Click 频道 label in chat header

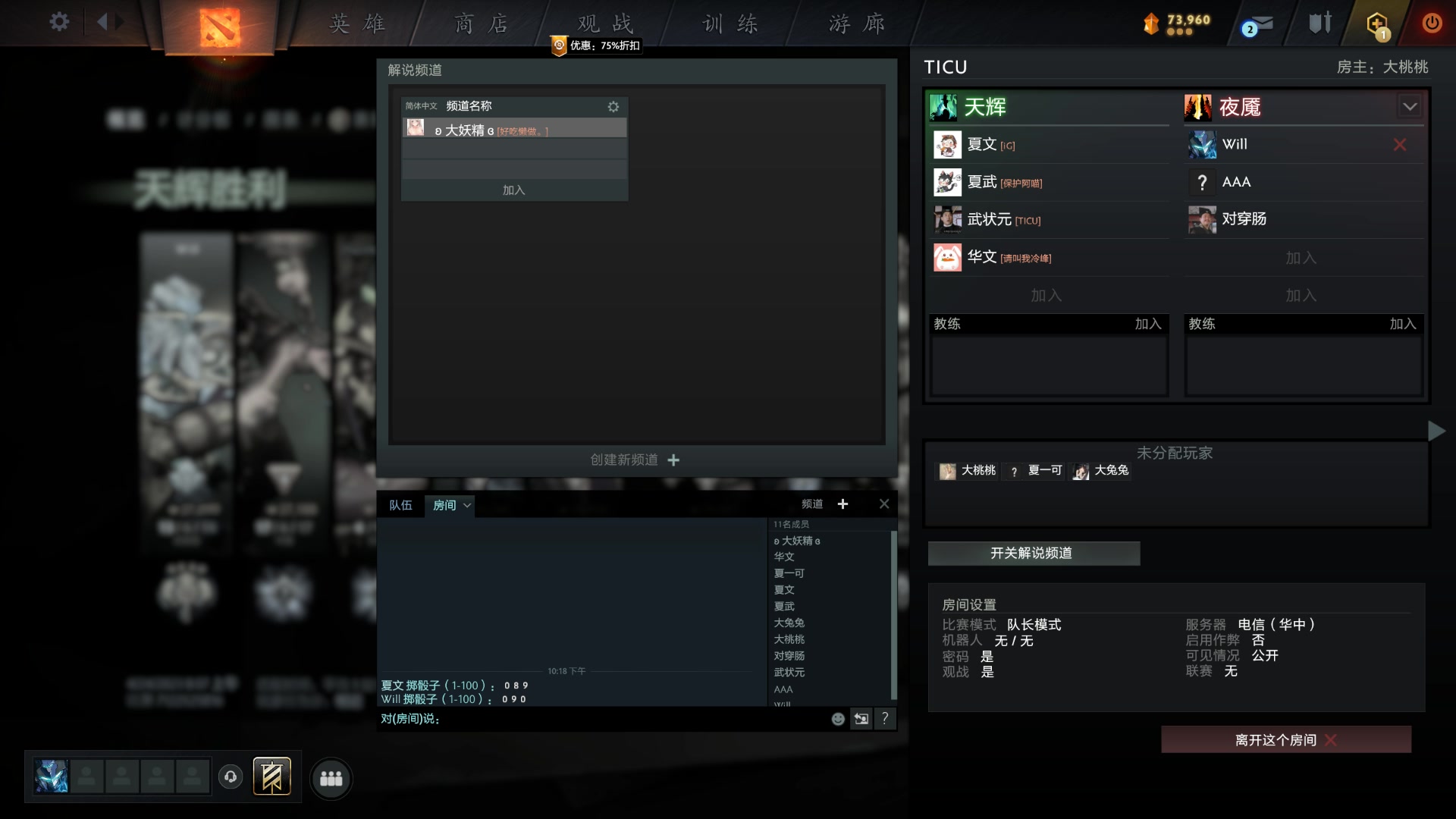pos(812,504)
